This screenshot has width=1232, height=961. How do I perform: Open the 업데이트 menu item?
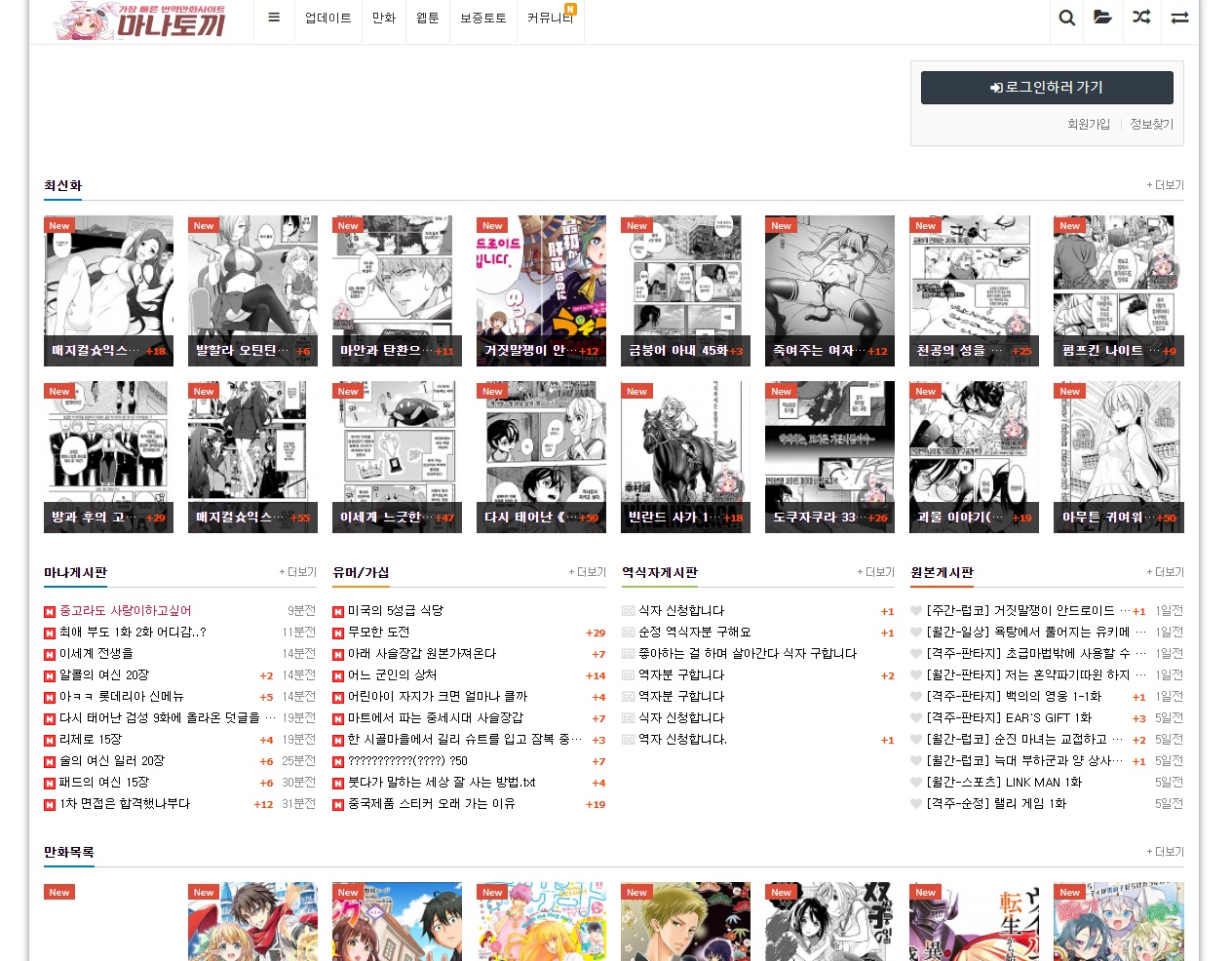point(327,18)
